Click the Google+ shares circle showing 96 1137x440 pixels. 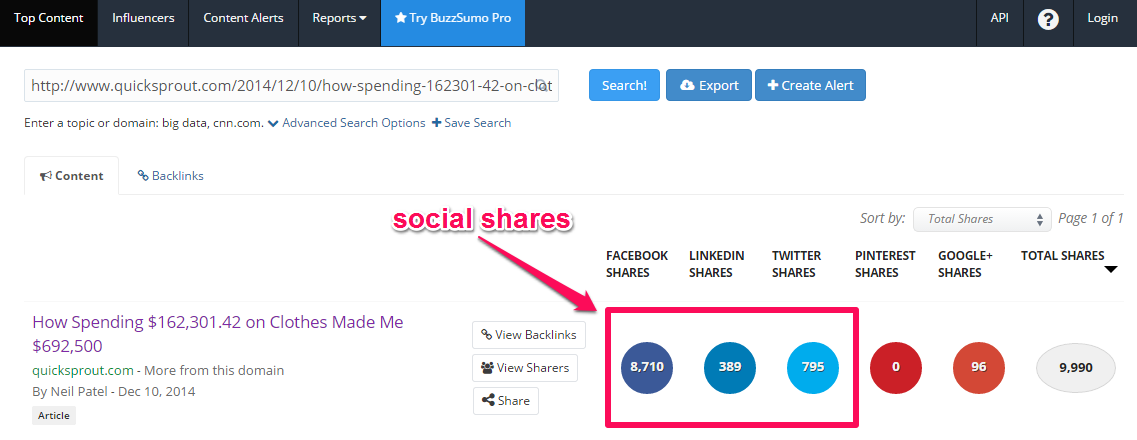click(x=979, y=367)
